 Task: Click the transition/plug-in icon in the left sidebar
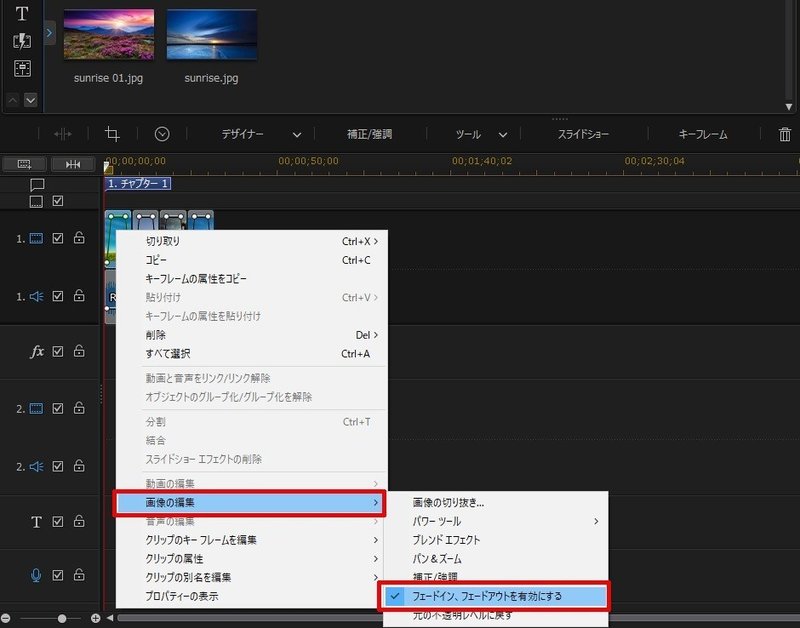[20, 40]
